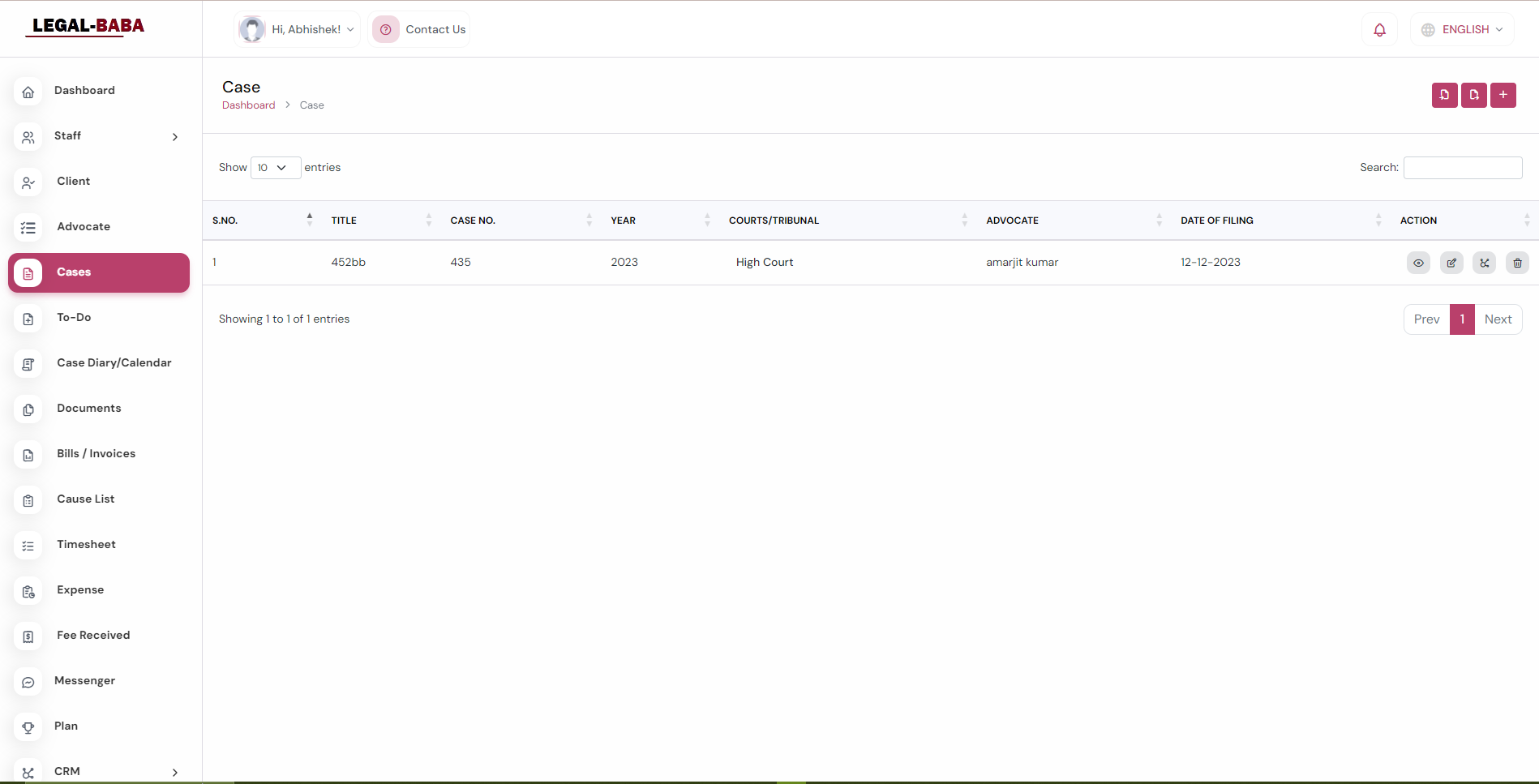Go to Bills / Invoices in sidebar
This screenshot has height=784, width=1539.
[96, 454]
